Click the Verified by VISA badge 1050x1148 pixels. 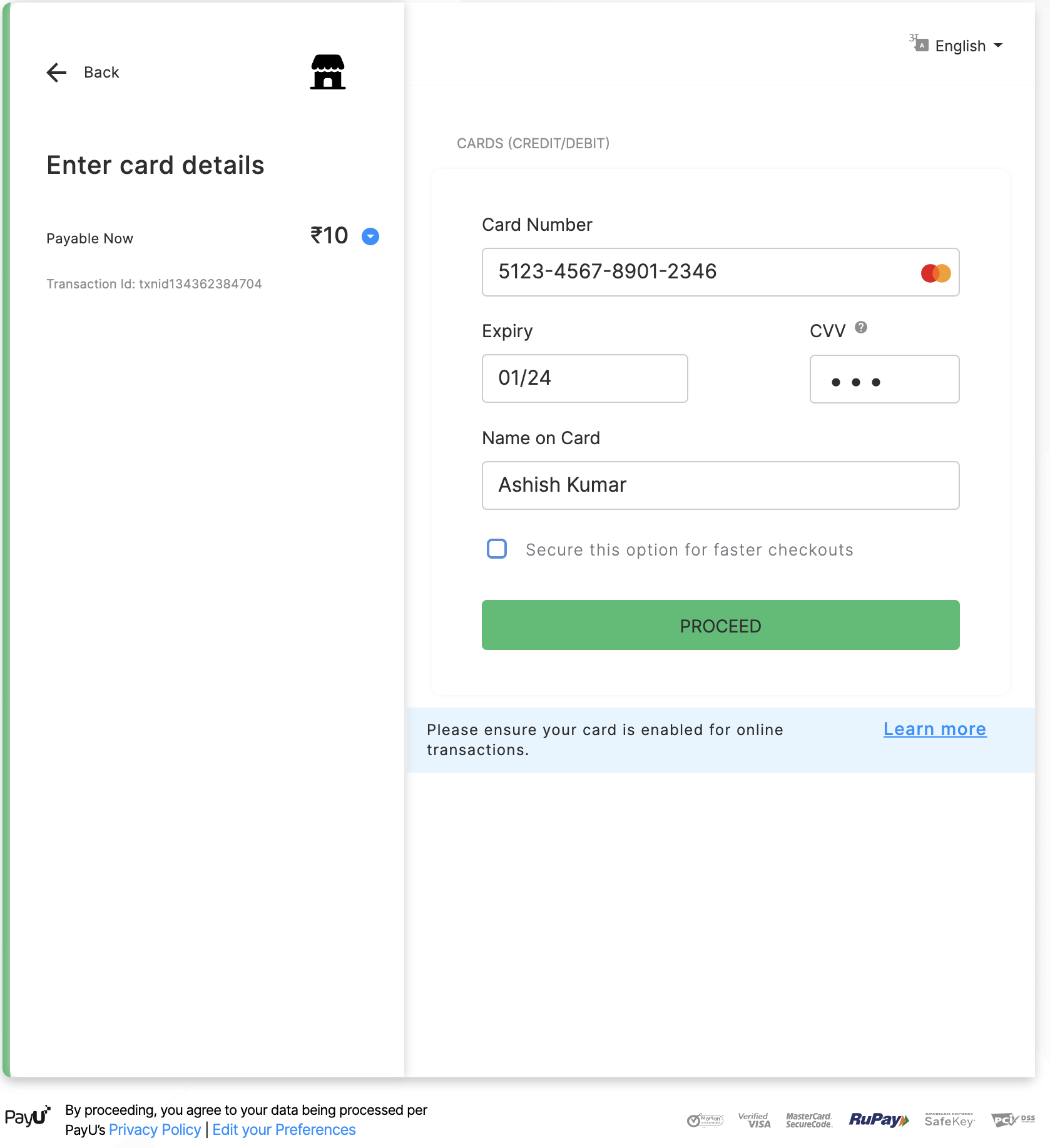click(755, 1120)
